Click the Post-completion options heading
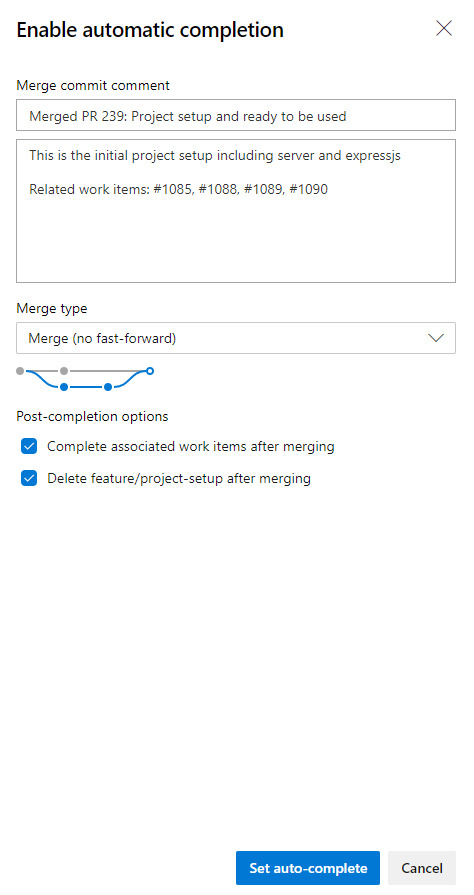 click(x=92, y=416)
